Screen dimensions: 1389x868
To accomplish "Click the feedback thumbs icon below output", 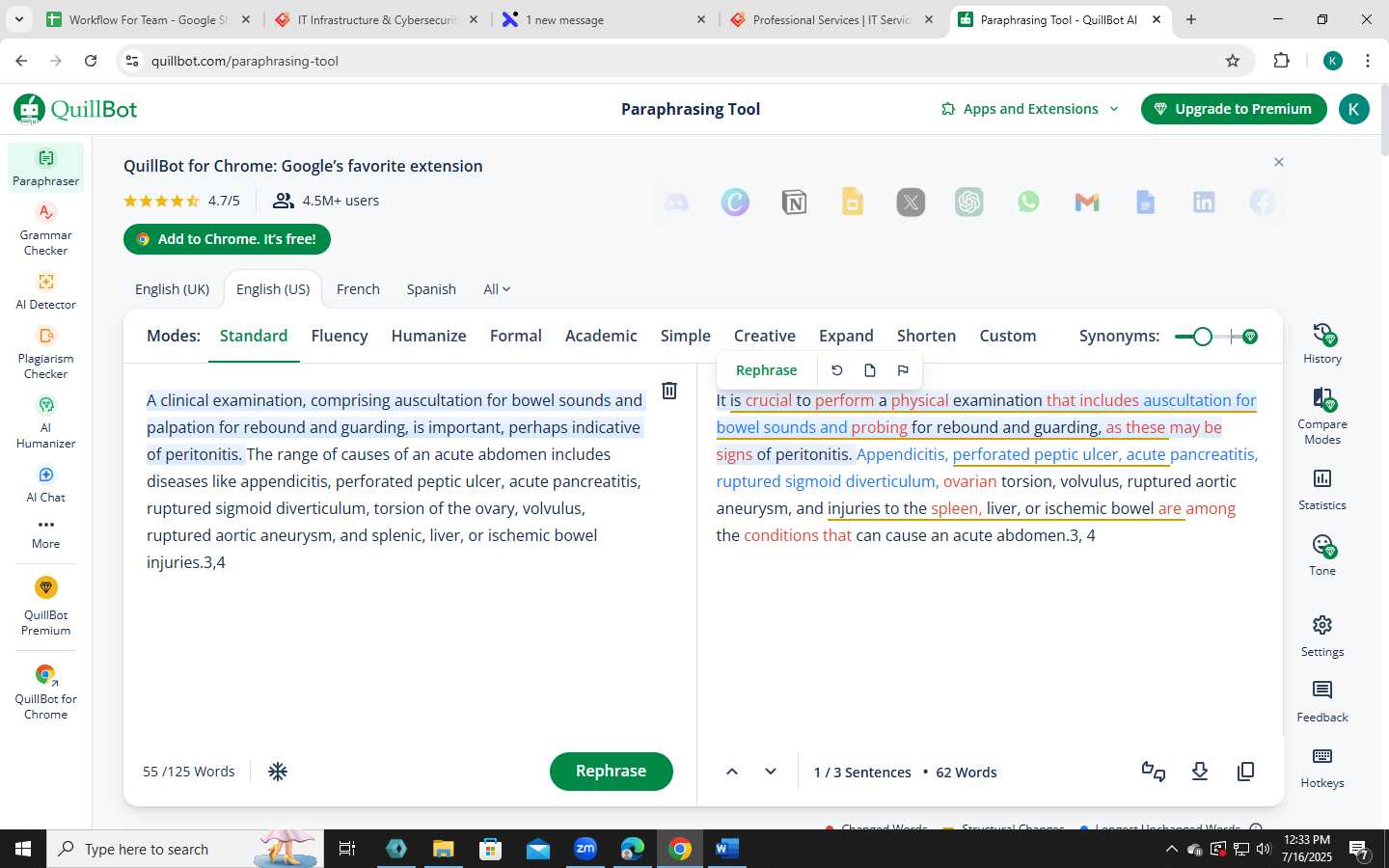I will pos(1154,772).
